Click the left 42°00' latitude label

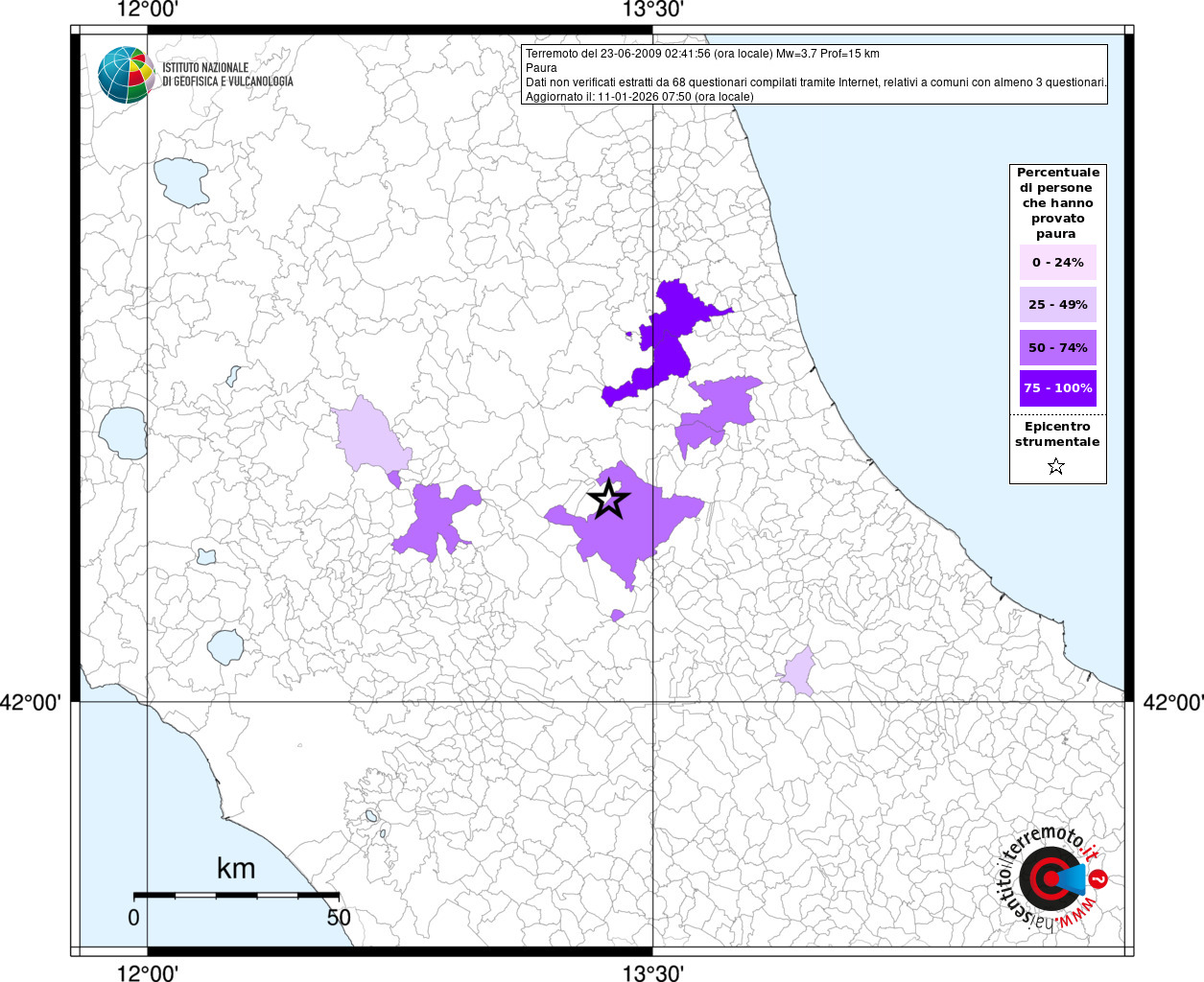pos(31,703)
